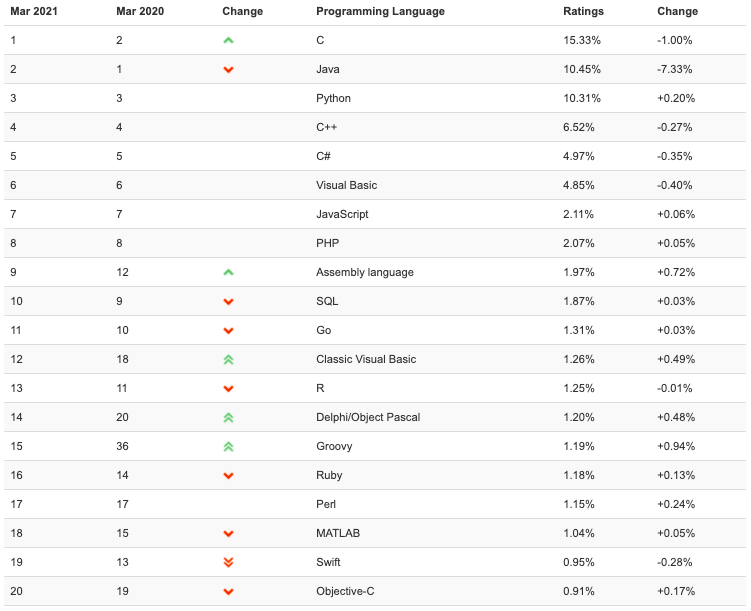
Task: Click double green arrow for Delphi/Object Pascal
Action: point(228,418)
